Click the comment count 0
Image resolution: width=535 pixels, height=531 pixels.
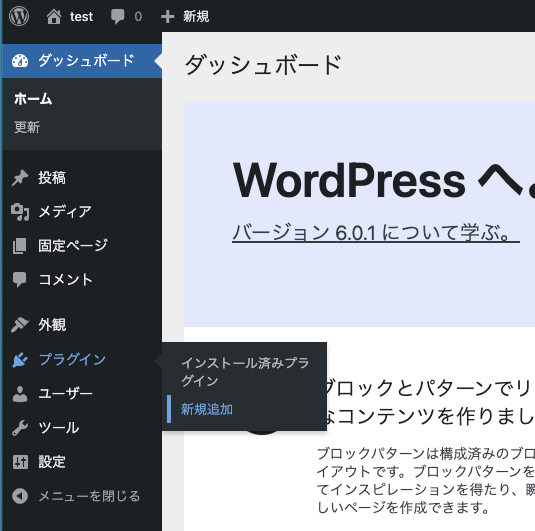[138, 16]
